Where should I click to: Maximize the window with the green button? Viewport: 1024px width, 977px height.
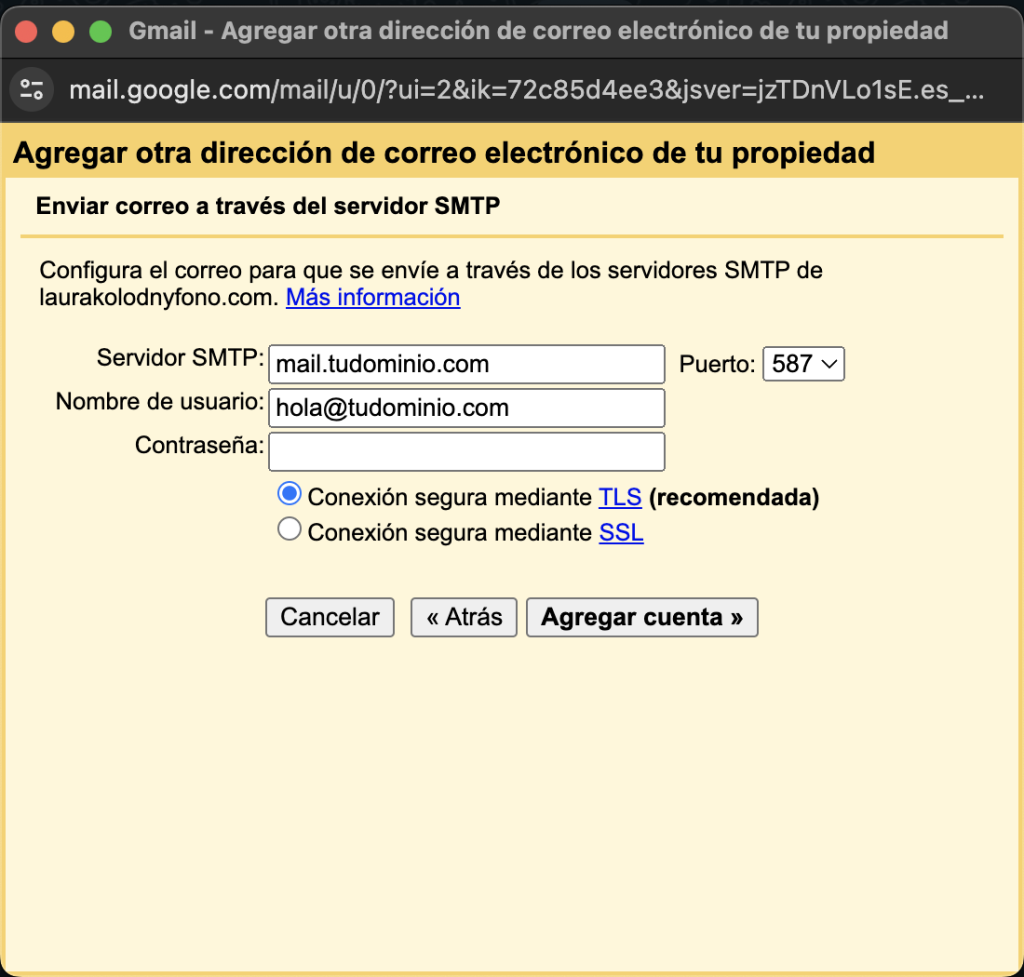[x=100, y=32]
